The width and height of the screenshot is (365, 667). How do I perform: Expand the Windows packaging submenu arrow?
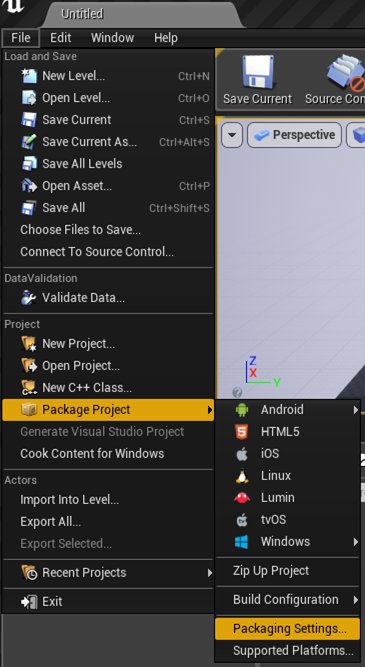click(x=355, y=542)
